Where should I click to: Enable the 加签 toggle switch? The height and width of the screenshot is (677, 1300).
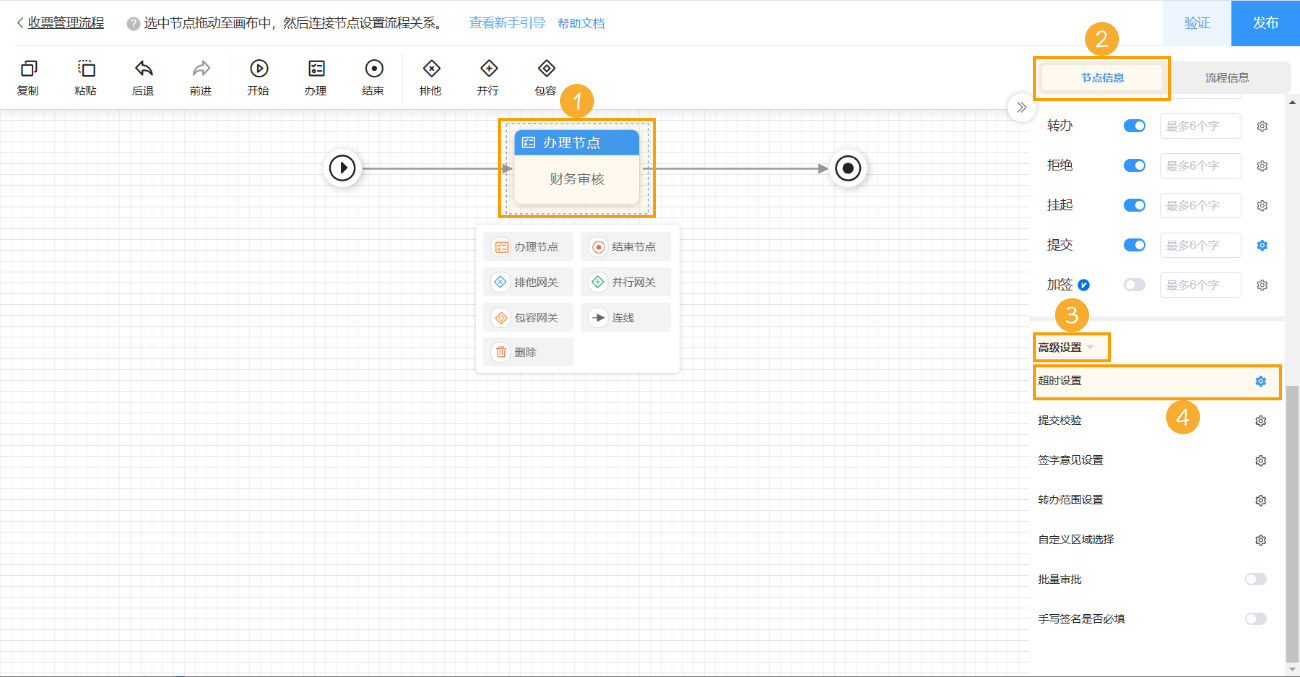1134,285
